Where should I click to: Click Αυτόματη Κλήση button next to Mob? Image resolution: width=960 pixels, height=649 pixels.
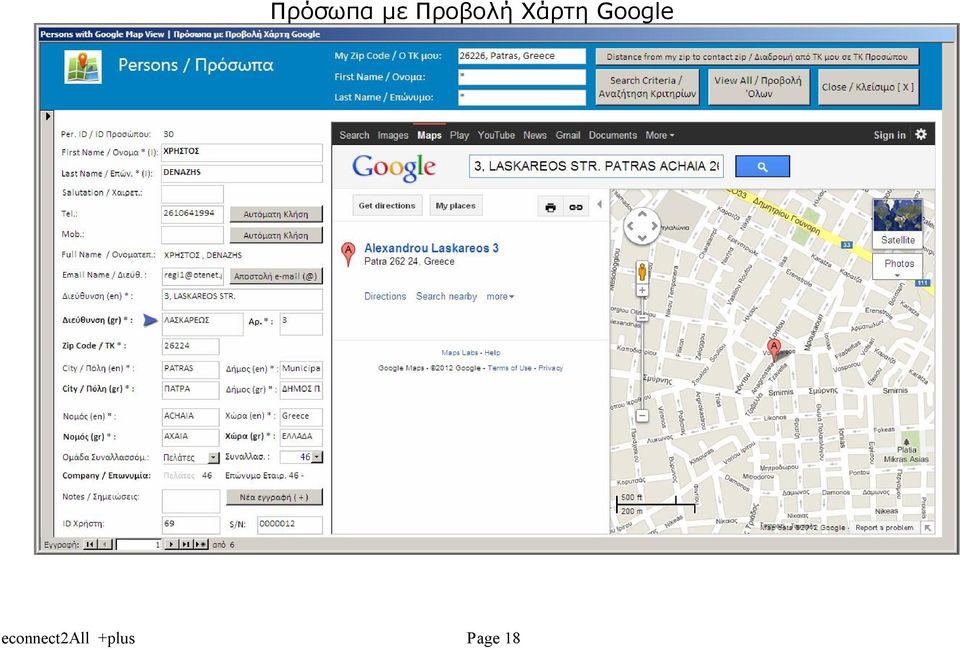276,235
